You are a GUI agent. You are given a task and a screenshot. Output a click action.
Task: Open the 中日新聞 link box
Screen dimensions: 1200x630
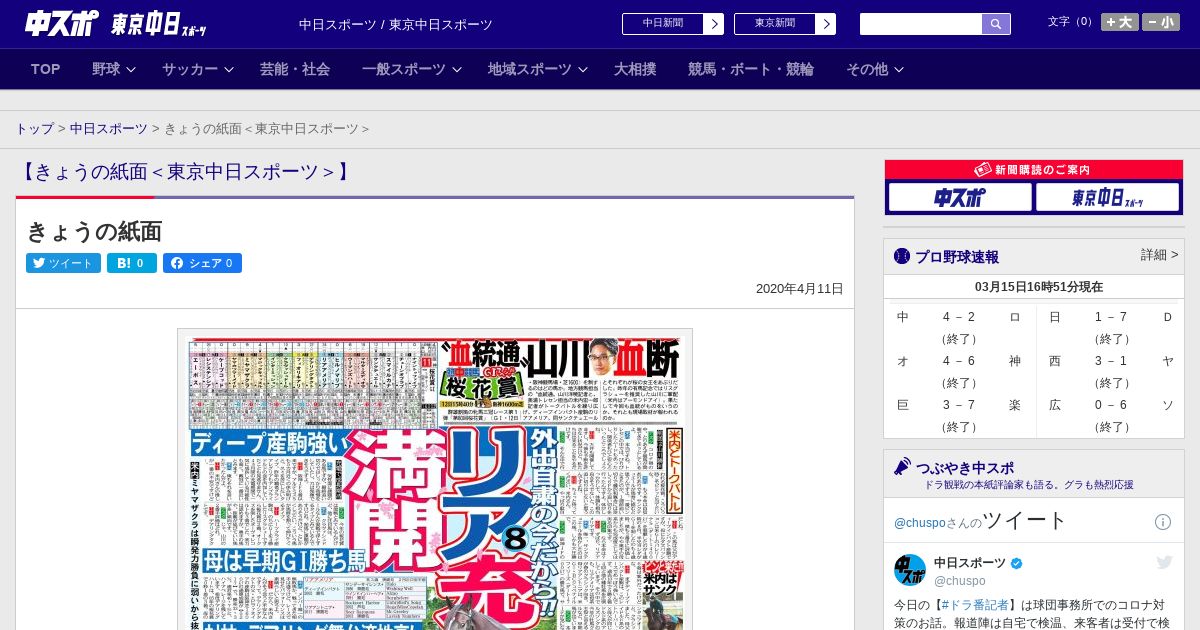[662, 24]
